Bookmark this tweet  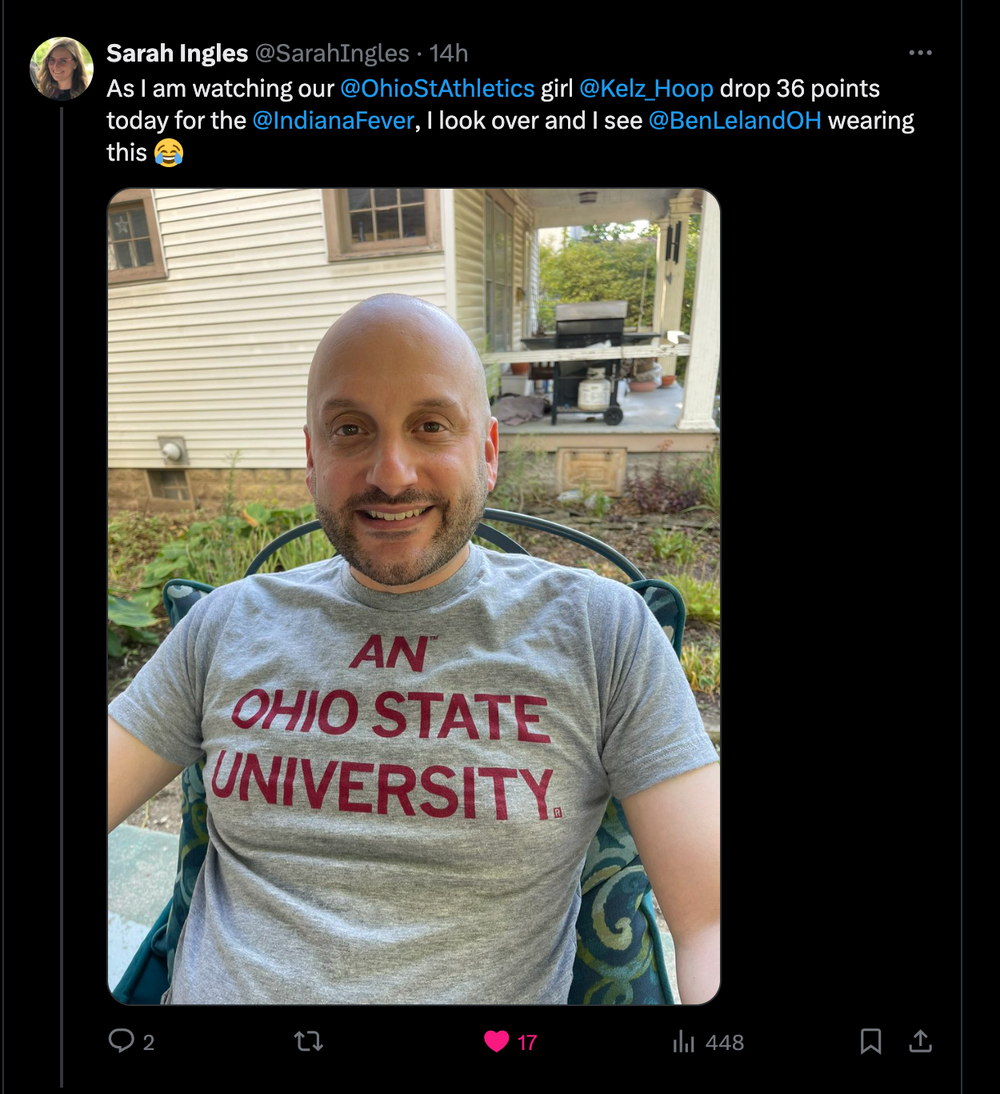871,1041
